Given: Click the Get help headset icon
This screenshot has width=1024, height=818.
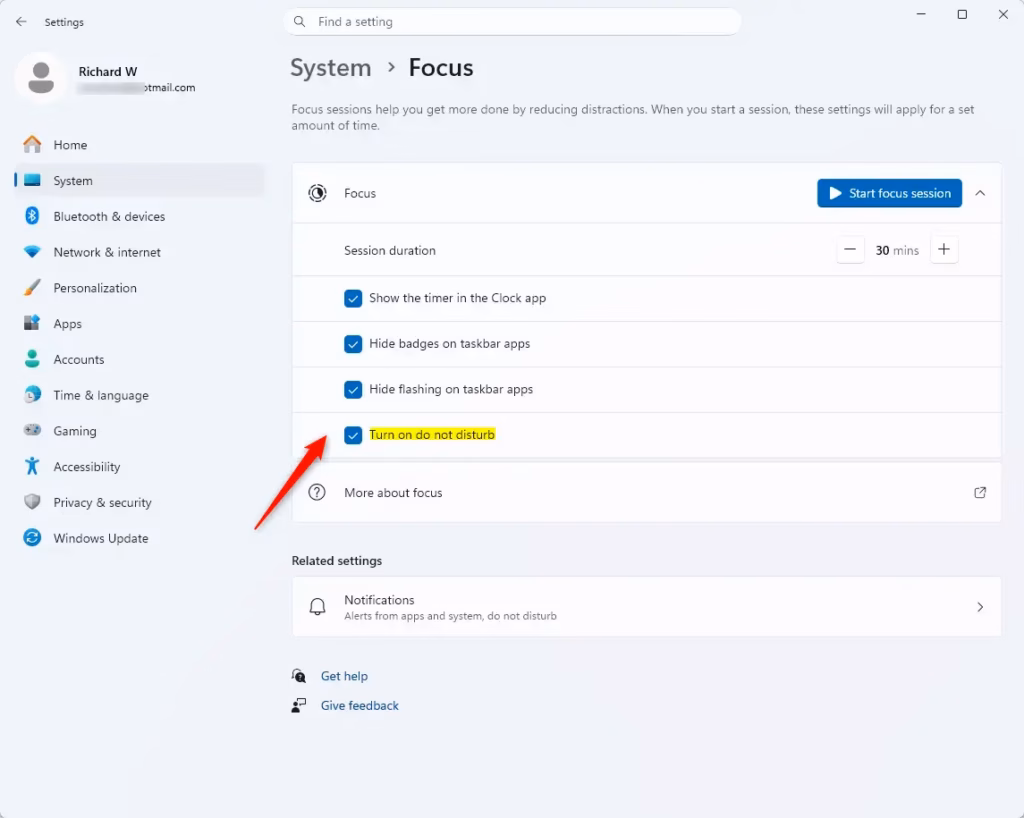Looking at the screenshot, I should [298, 676].
